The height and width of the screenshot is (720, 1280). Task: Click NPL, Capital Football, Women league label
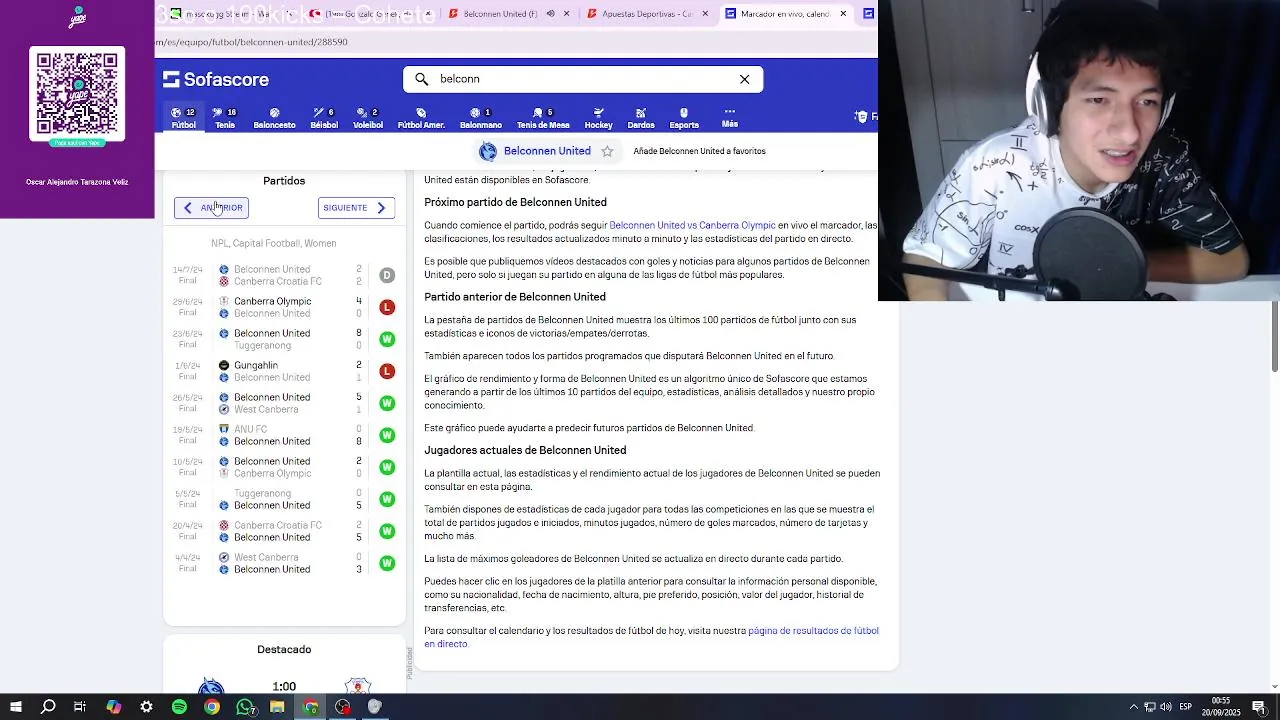click(274, 243)
